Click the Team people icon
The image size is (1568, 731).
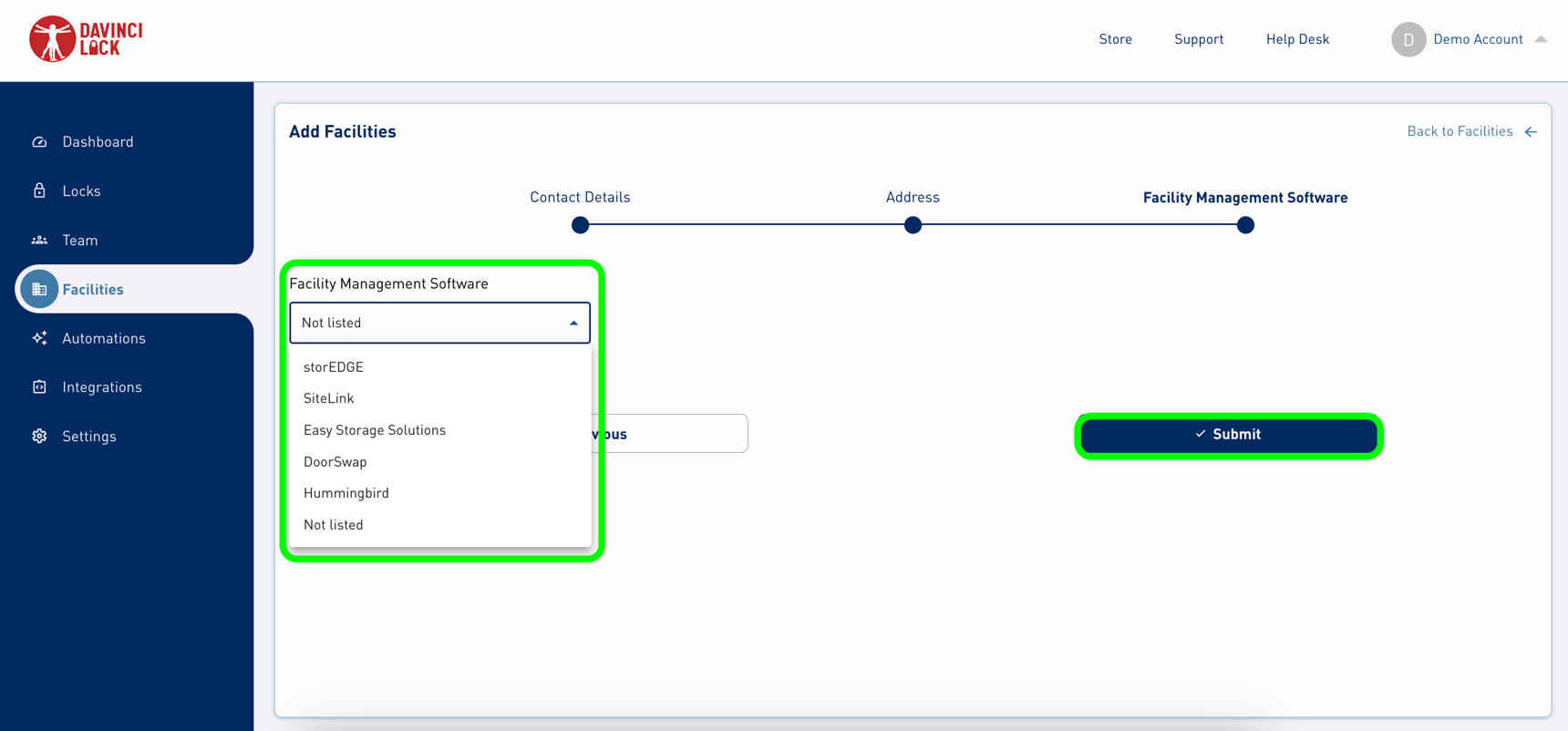39,241
